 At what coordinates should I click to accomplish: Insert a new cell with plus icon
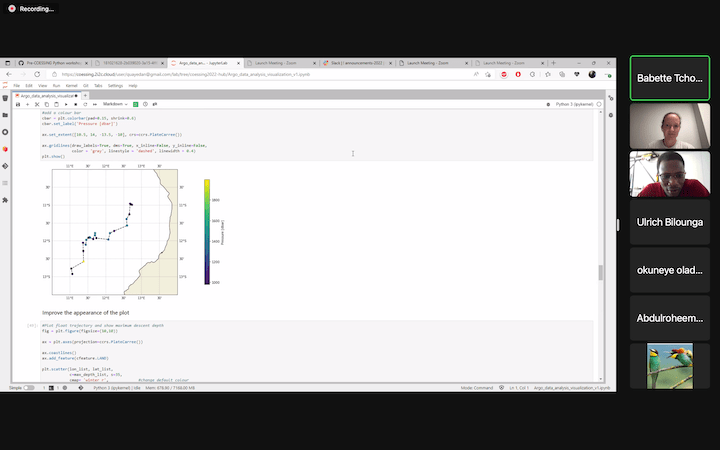point(27,104)
